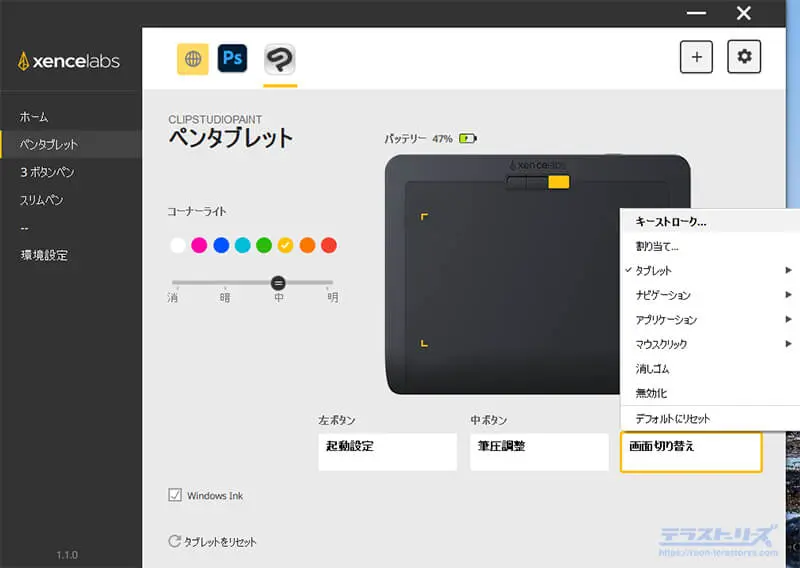The height and width of the screenshot is (568, 800).
Task: Choose デフォルトにリセット from the menu
Action: click(710, 418)
